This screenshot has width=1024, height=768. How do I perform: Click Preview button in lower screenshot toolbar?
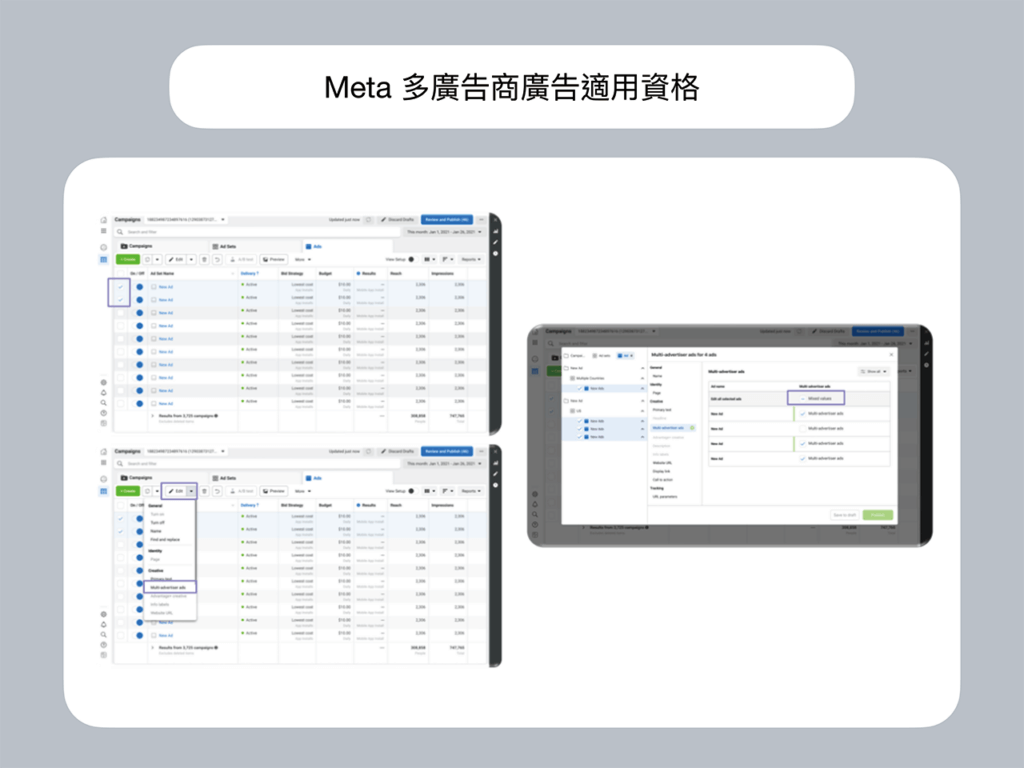pyautogui.click(x=274, y=491)
